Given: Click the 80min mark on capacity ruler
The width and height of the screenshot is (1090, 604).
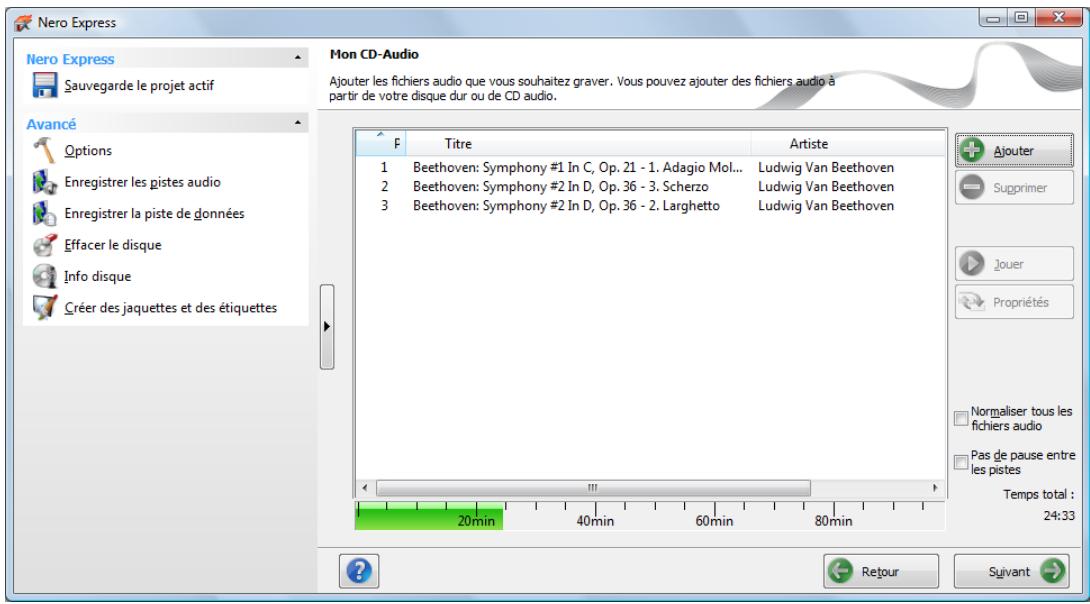Looking at the screenshot, I should (x=833, y=521).
